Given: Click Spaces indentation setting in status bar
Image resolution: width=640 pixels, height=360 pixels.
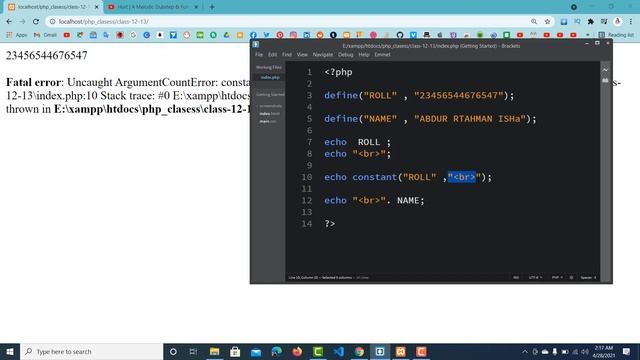Looking at the screenshot, I should tap(588, 278).
